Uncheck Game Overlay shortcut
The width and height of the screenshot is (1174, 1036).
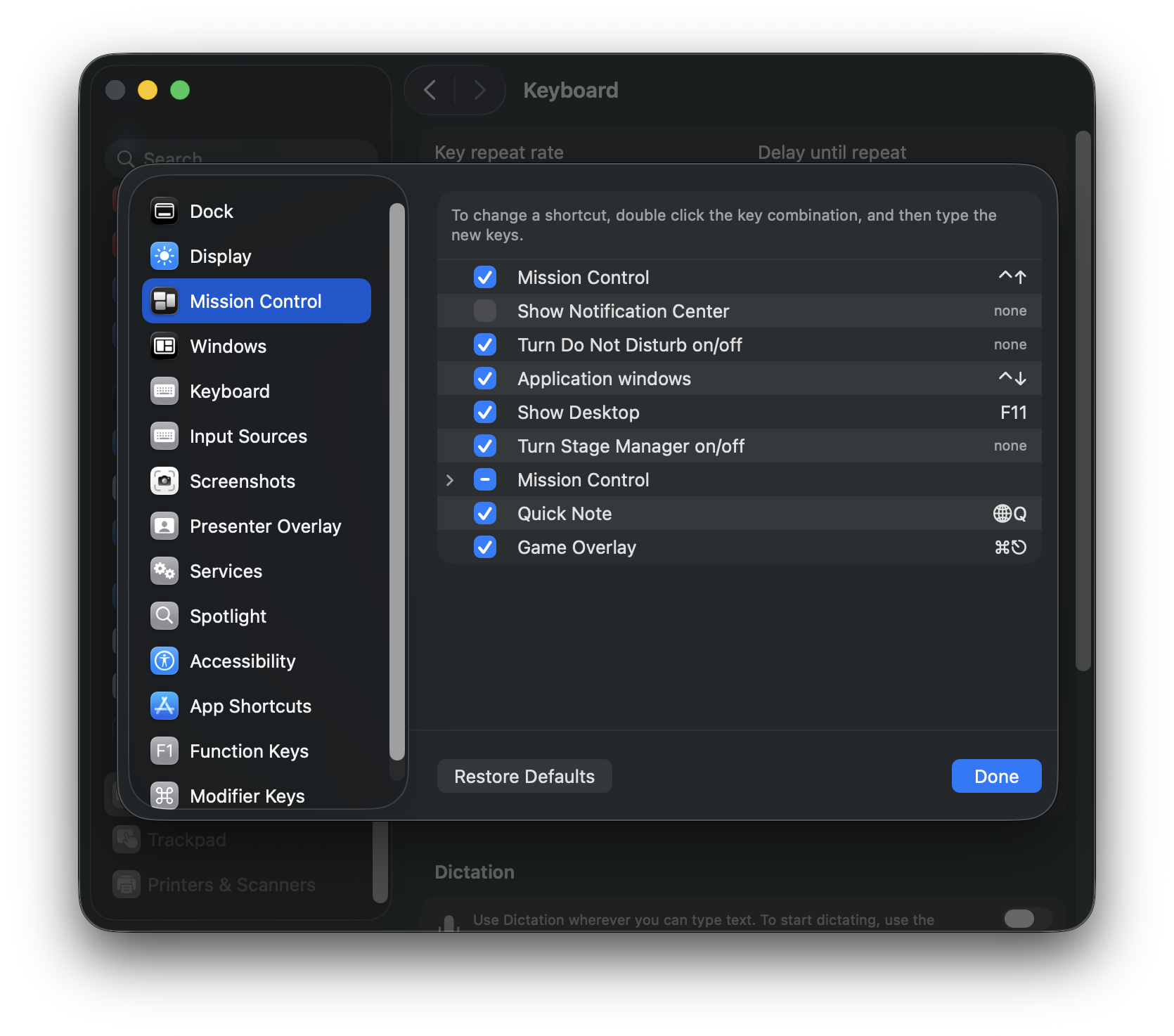(485, 547)
